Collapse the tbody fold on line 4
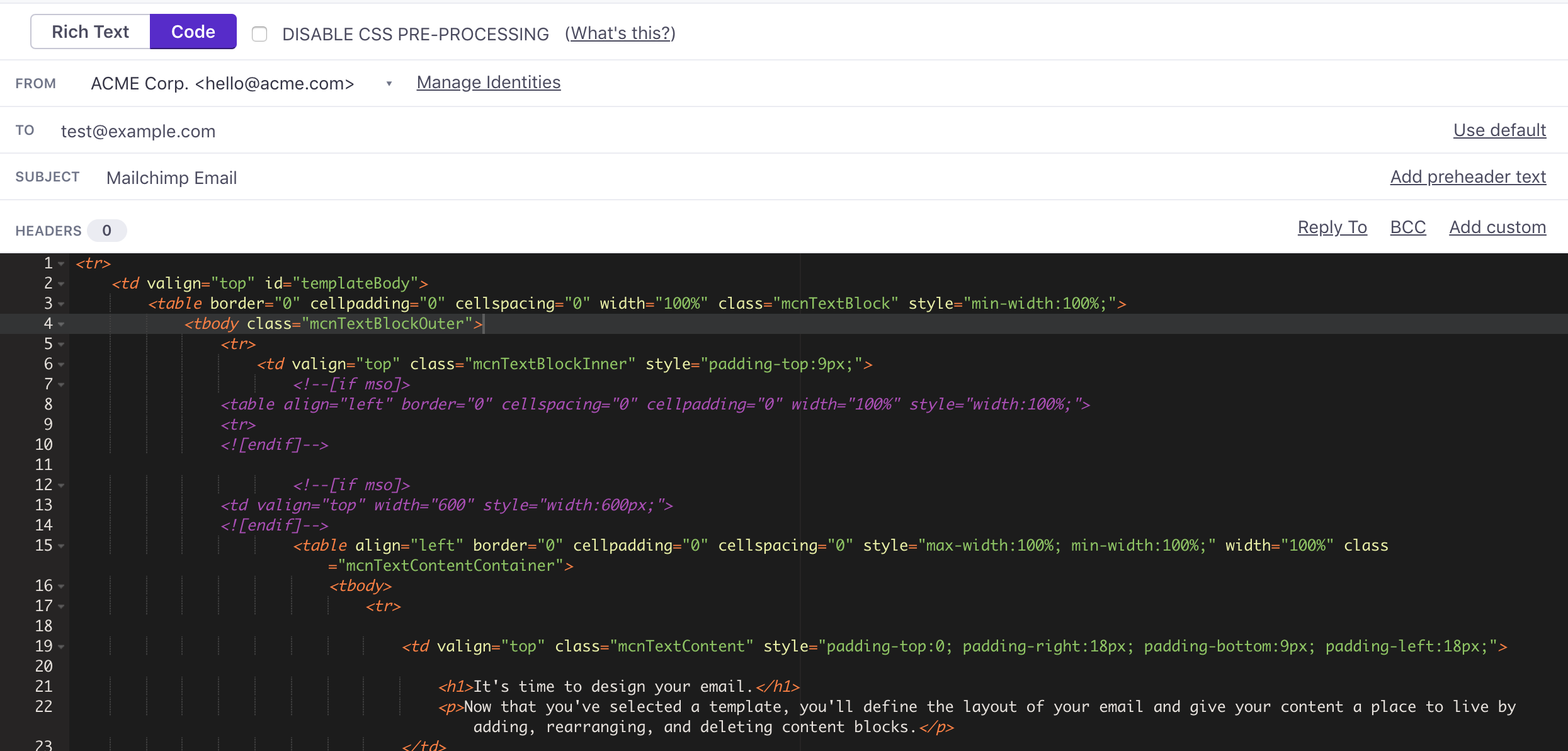Viewport: 1568px width, 751px height. coord(61,324)
